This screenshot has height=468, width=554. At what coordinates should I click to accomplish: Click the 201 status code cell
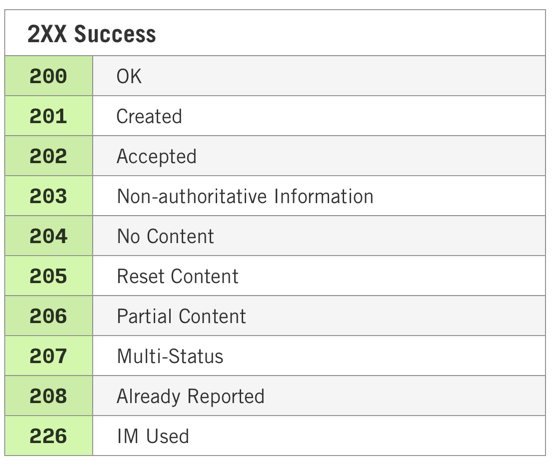49,116
